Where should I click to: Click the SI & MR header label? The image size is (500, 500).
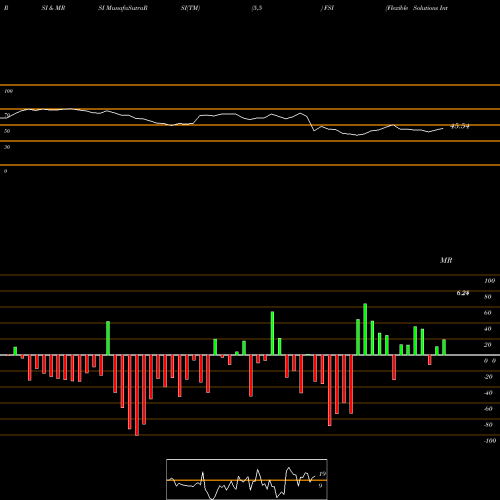coord(53,8)
